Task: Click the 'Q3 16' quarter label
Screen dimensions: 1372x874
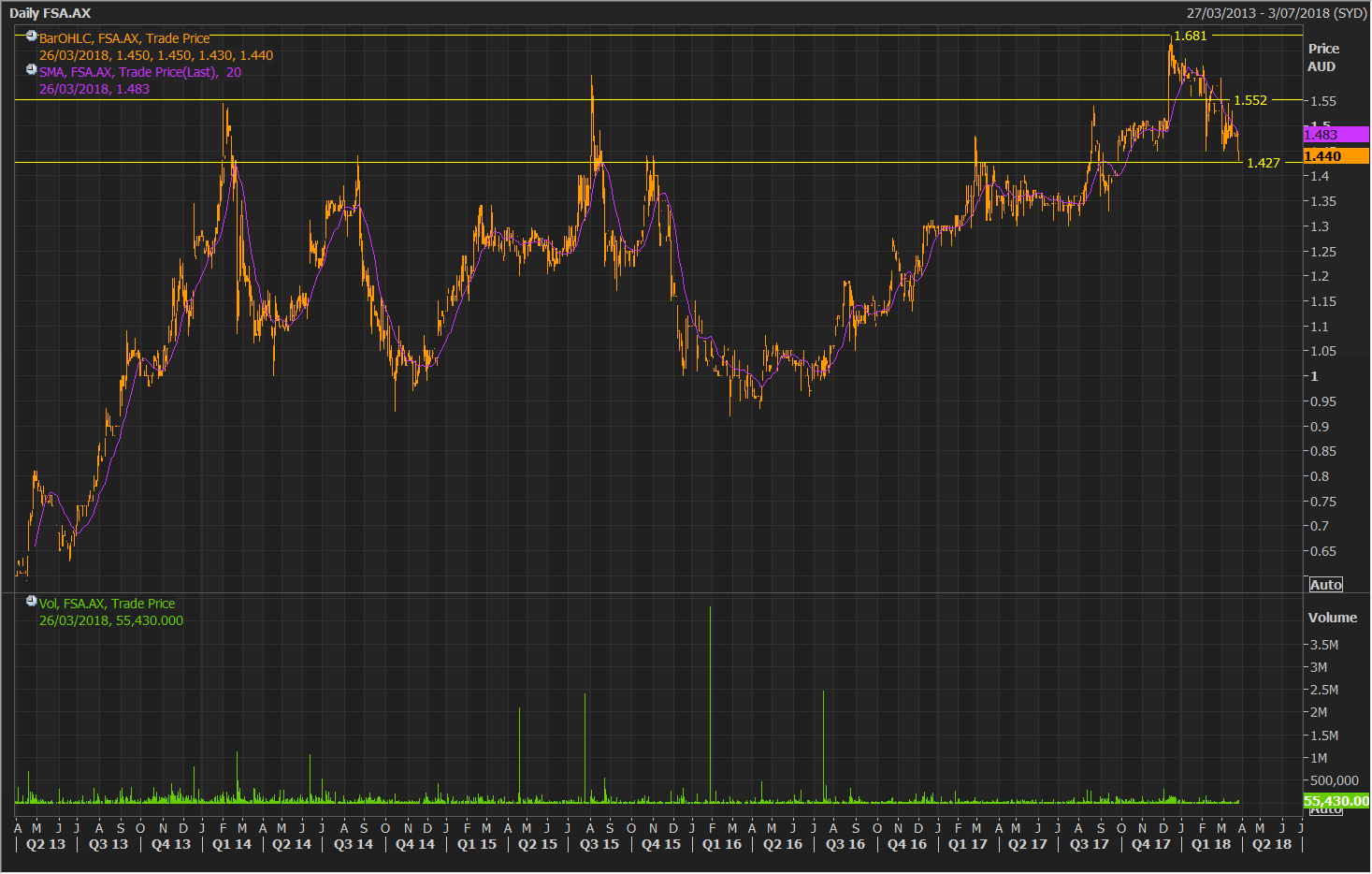Action: pos(845,844)
